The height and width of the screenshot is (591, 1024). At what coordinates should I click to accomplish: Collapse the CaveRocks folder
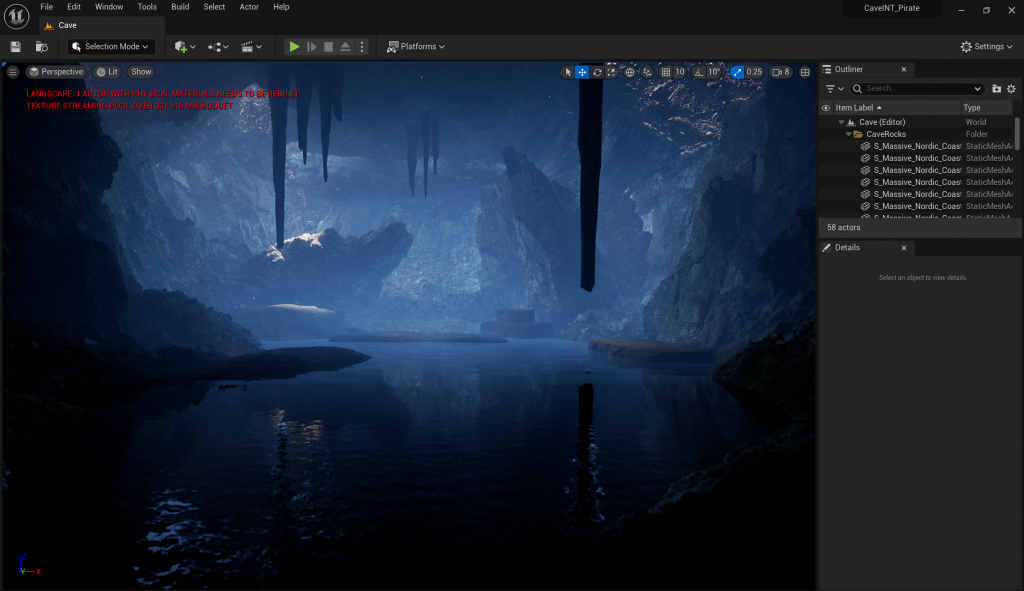[848, 134]
